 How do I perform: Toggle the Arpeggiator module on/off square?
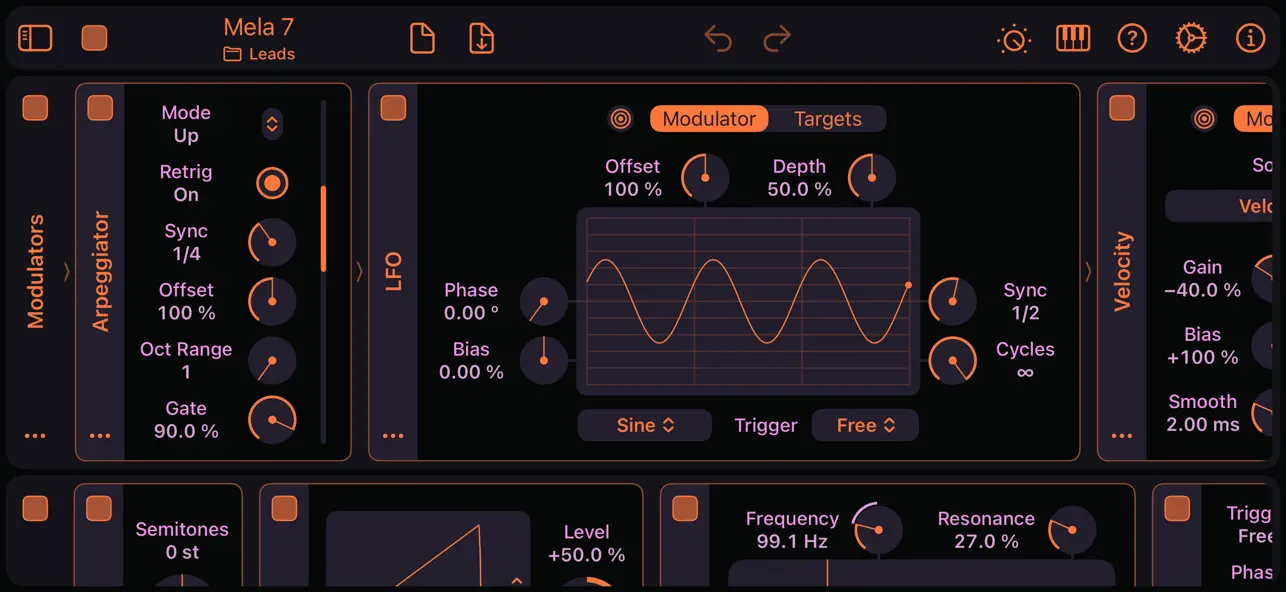100,108
